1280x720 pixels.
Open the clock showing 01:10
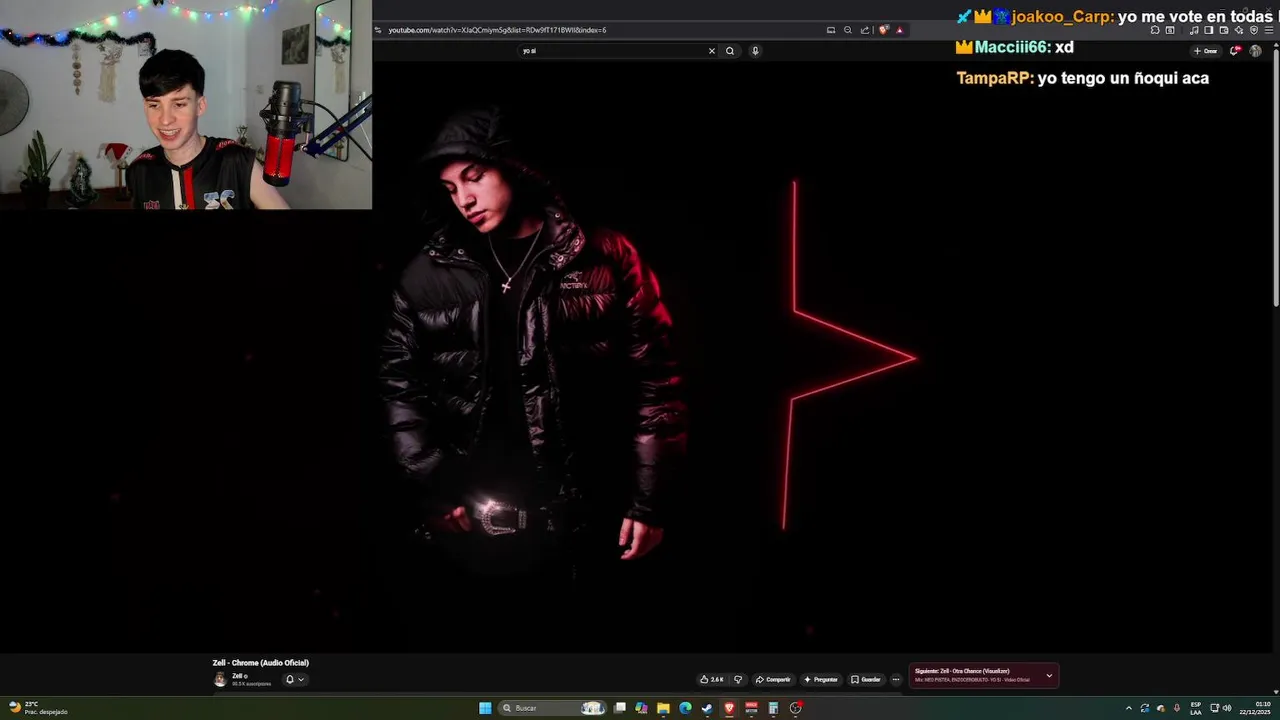[1256, 708]
